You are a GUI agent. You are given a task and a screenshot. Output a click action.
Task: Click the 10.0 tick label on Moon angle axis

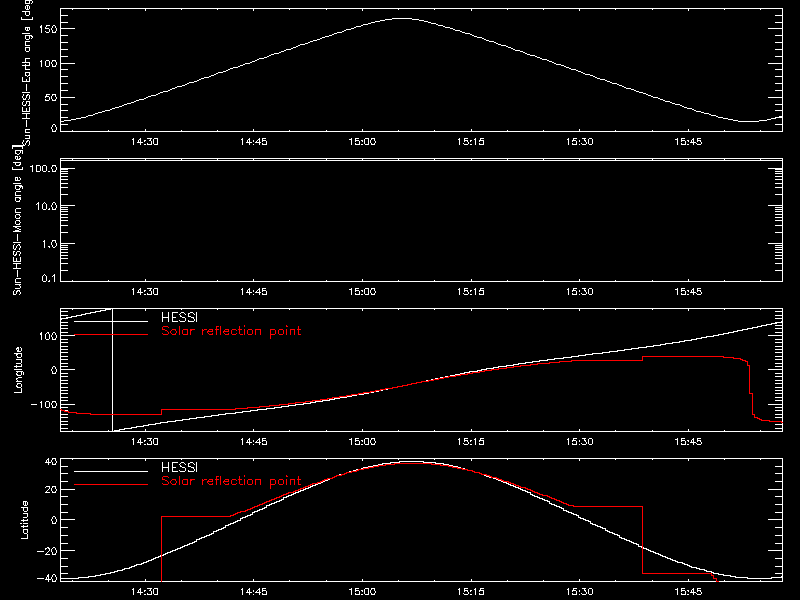46,207
